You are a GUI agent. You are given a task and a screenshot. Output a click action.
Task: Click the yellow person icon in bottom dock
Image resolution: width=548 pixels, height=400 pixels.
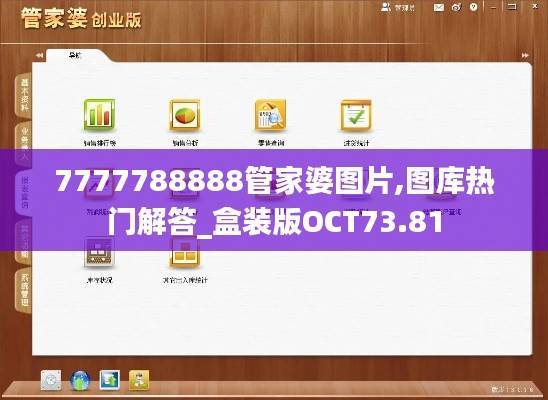pyautogui.click(x=139, y=380)
